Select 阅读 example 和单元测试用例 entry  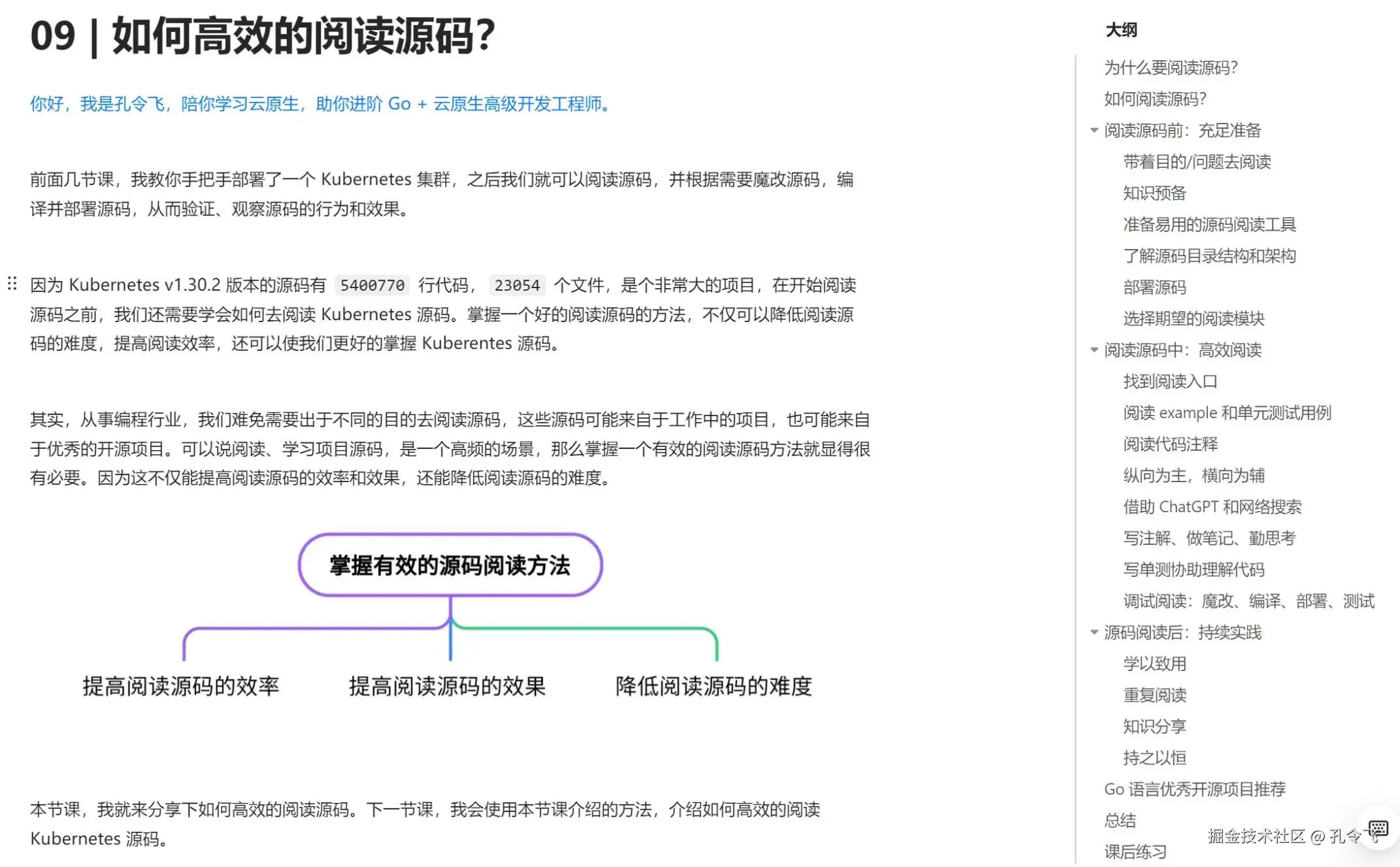(1227, 412)
